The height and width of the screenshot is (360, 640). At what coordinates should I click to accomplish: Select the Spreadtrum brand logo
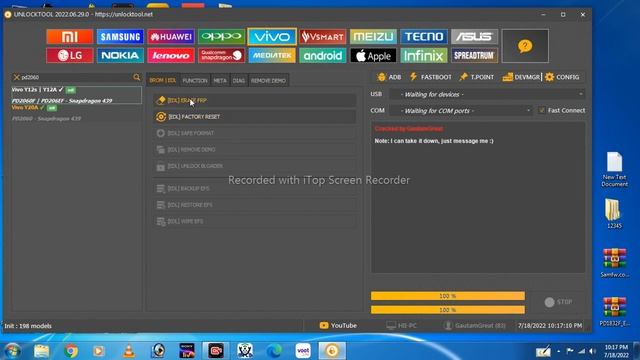(475, 56)
